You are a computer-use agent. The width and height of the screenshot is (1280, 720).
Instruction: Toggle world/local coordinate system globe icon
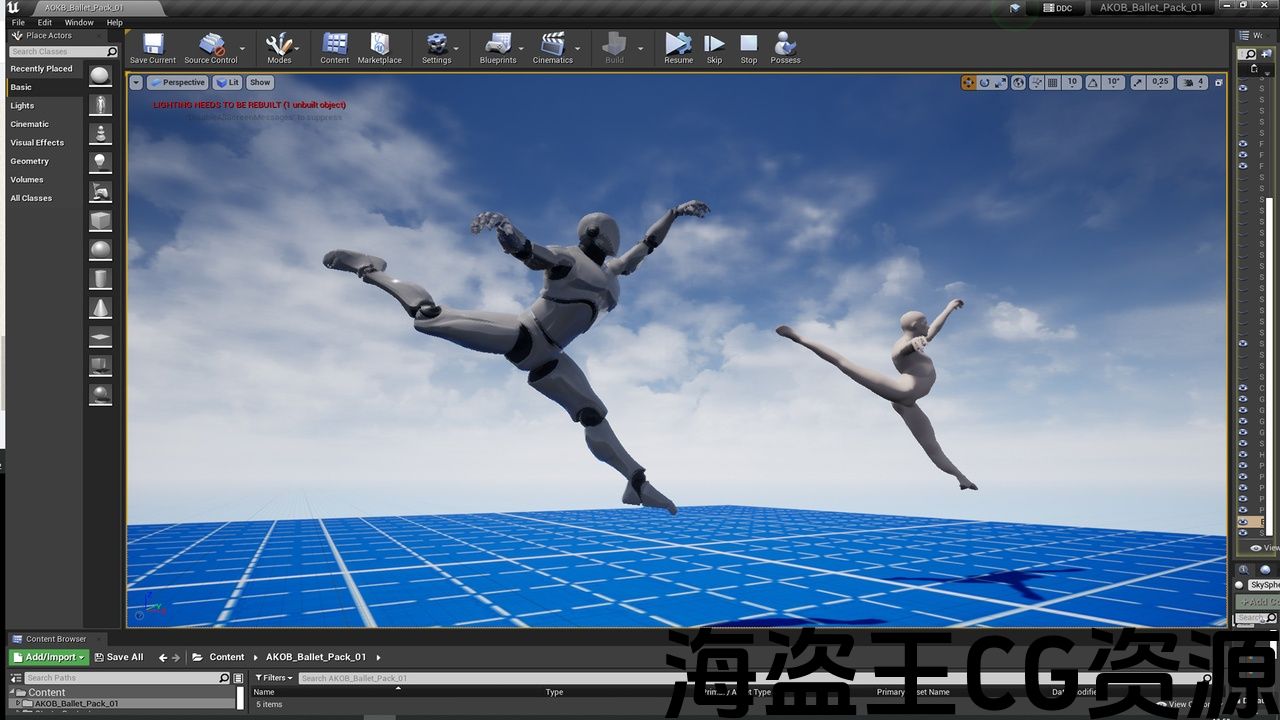point(1018,83)
